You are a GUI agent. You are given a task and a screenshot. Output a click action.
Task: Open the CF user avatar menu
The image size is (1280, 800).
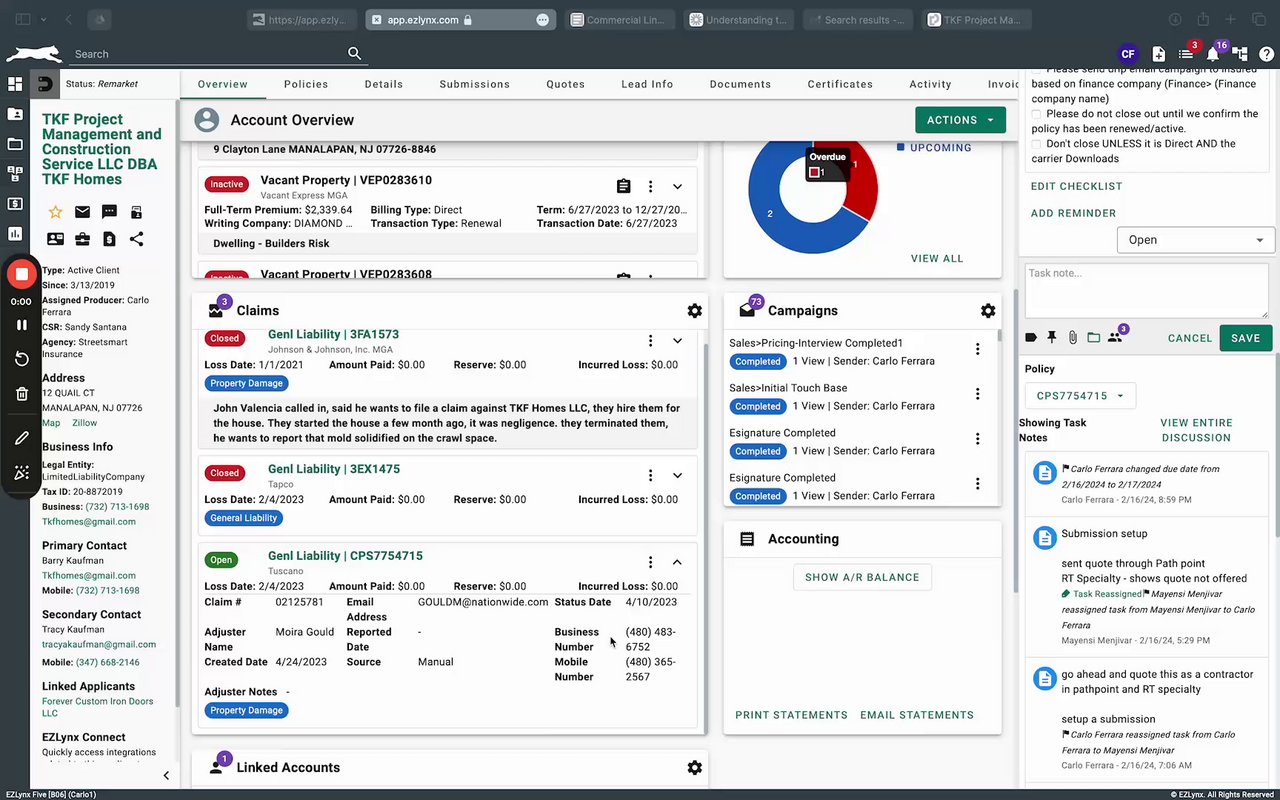pyautogui.click(x=1127, y=54)
